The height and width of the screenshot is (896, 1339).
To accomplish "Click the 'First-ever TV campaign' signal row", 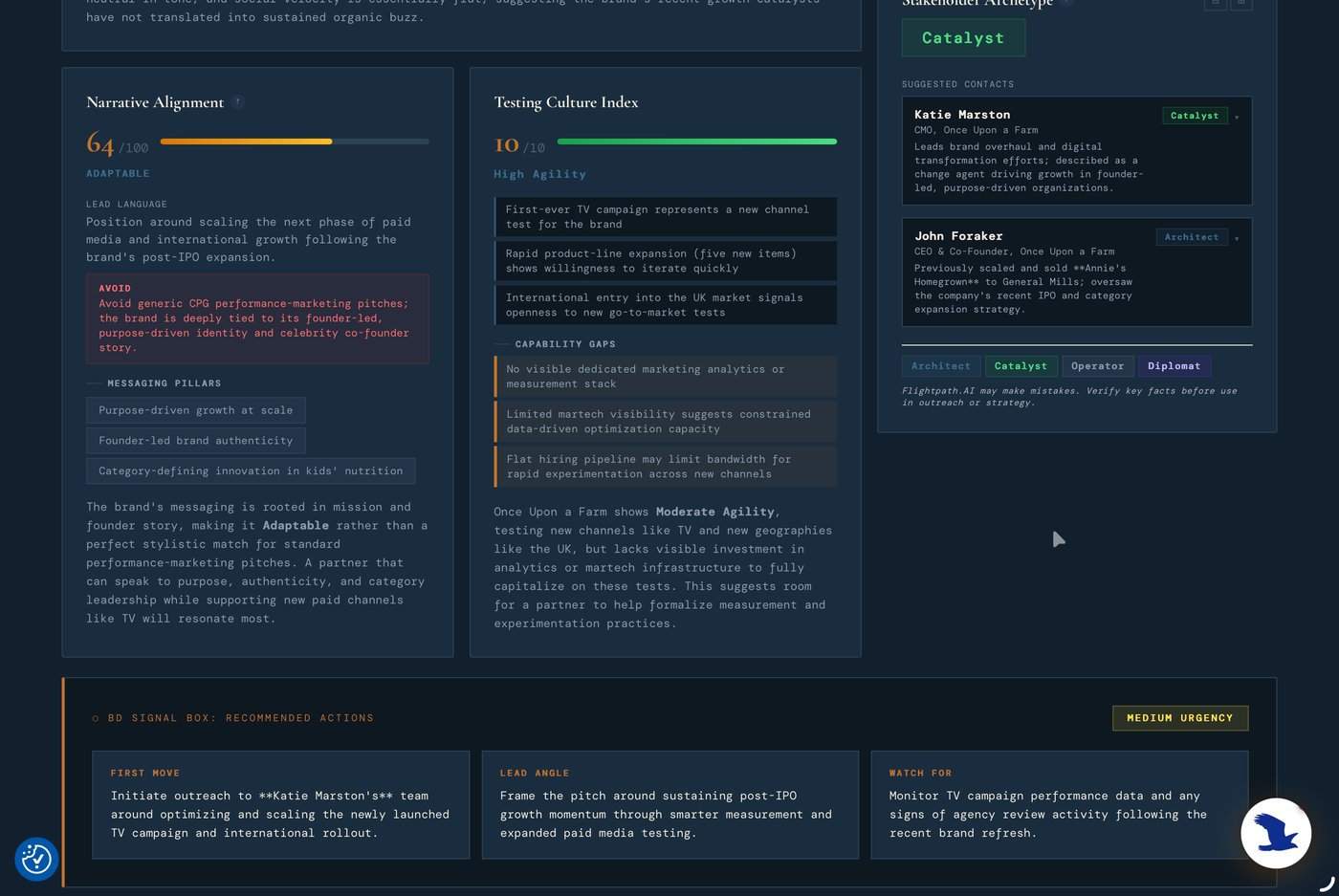I will [x=665, y=217].
